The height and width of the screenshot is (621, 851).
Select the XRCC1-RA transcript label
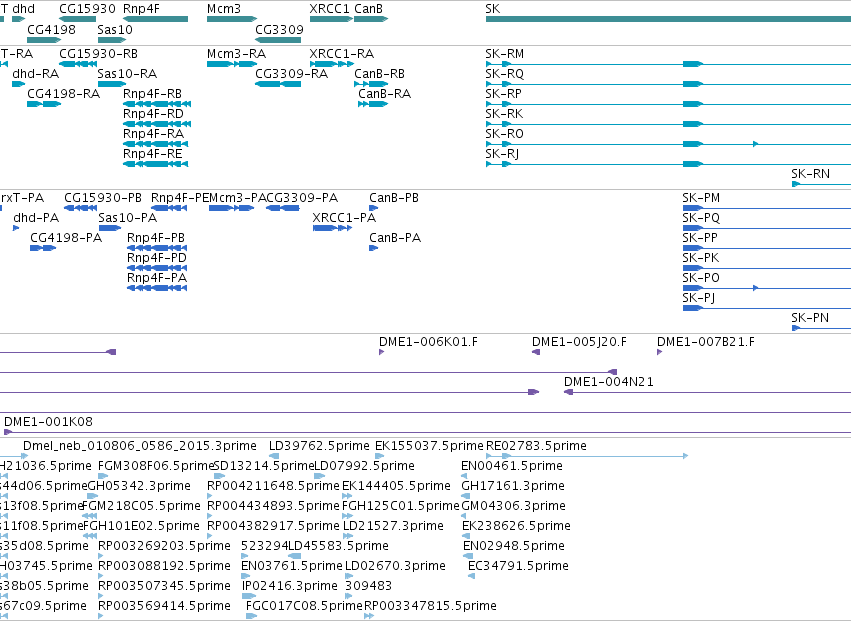[342, 54]
